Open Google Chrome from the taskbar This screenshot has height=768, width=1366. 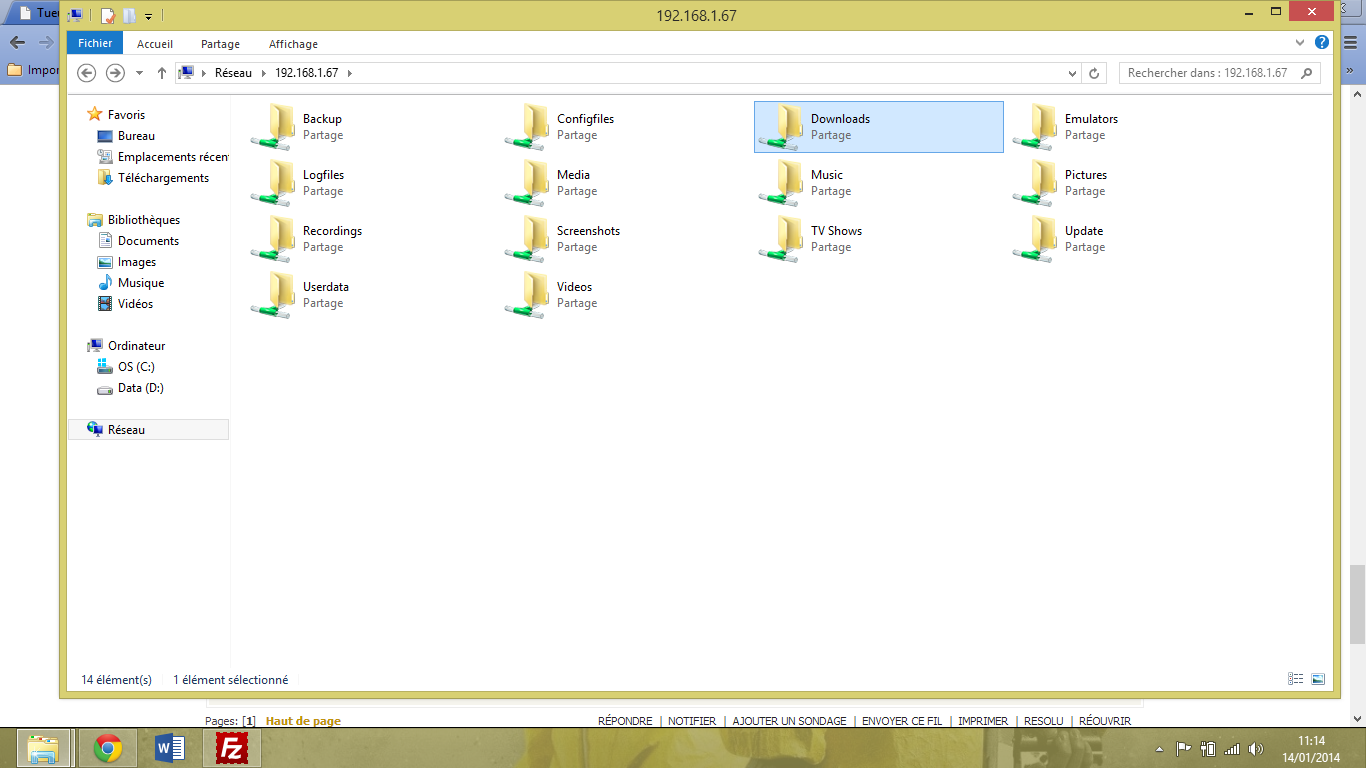click(108, 748)
